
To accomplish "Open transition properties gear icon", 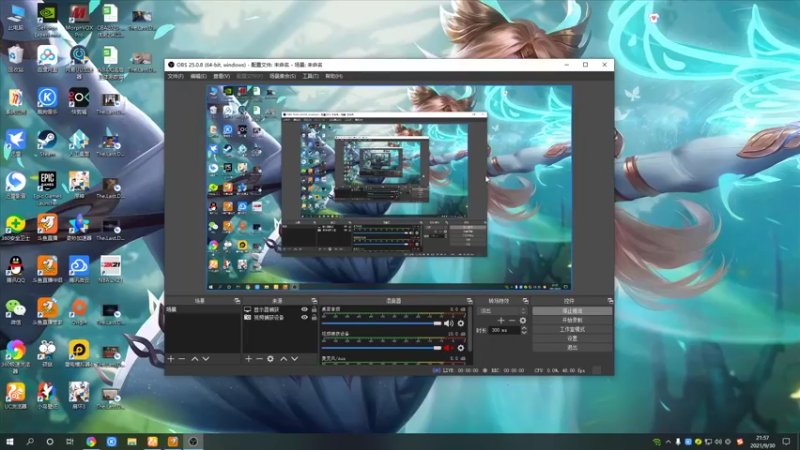I will tap(522, 320).
